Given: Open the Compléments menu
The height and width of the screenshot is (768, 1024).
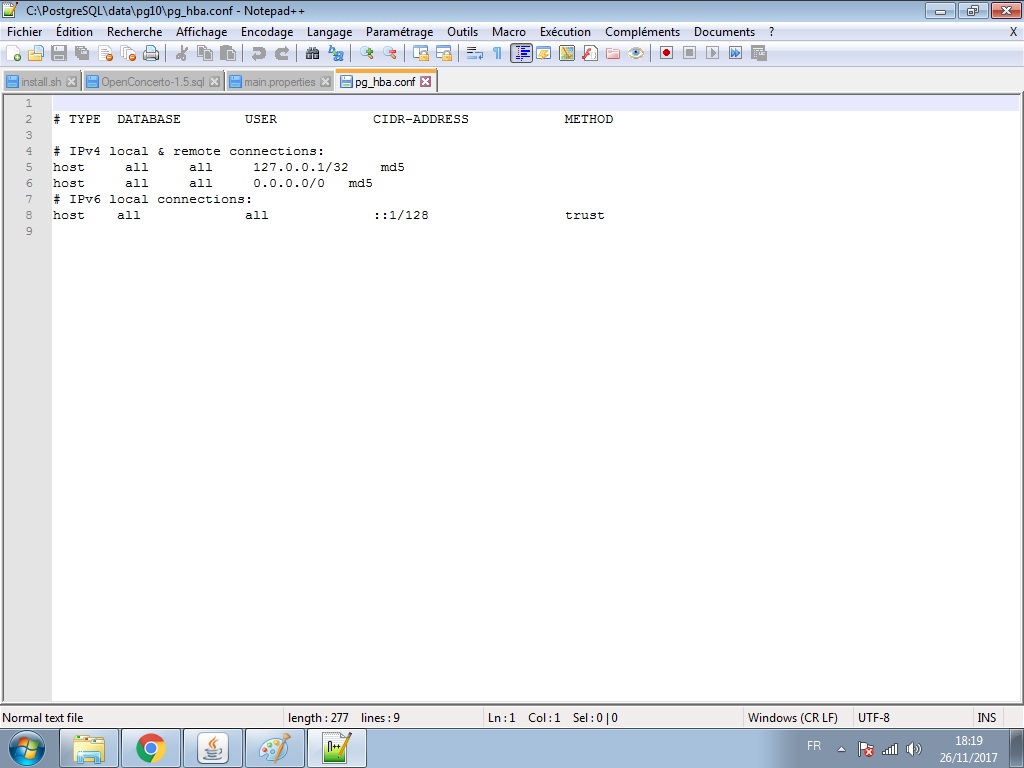Looking at the screenshot, I should 642,32.
